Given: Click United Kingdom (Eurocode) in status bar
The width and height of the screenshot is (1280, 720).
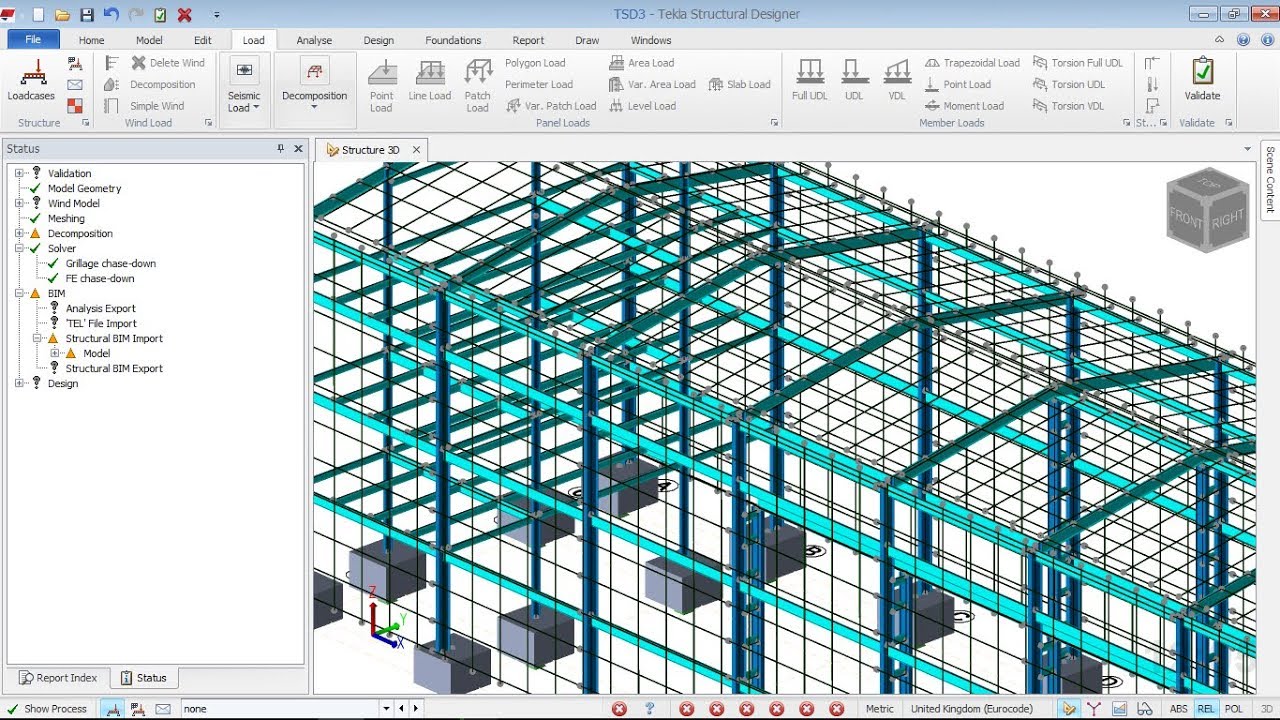Looking at the screenshot, I should click(x=971, y=709).
